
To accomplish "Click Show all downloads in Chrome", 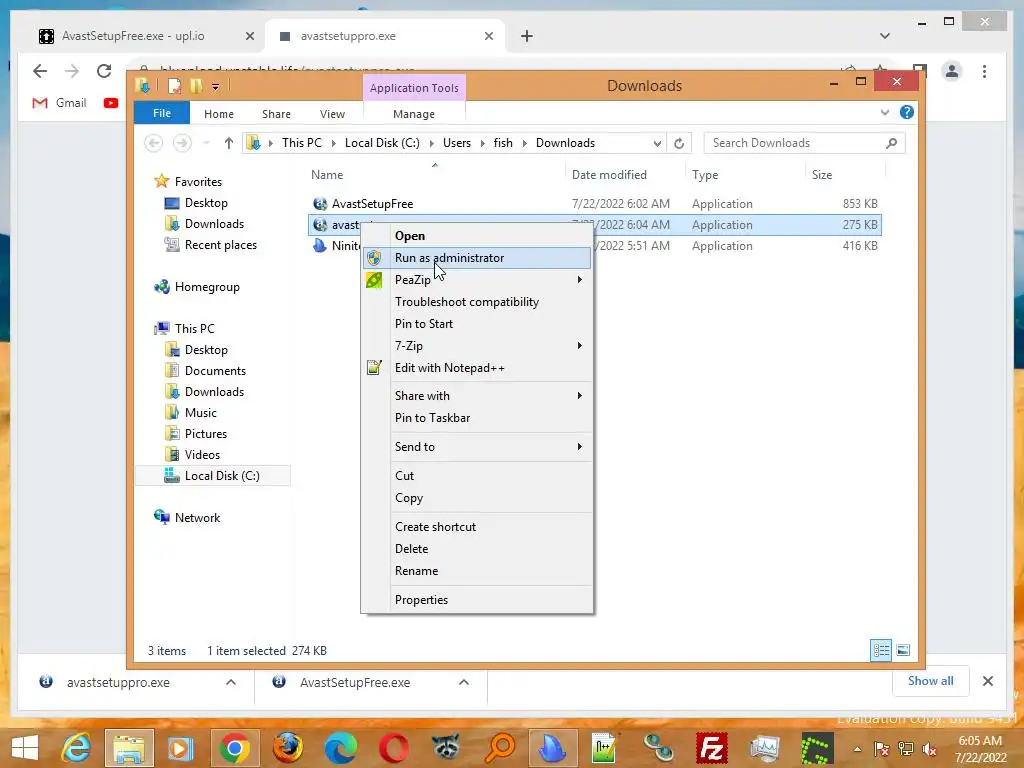I will point(931,681).
